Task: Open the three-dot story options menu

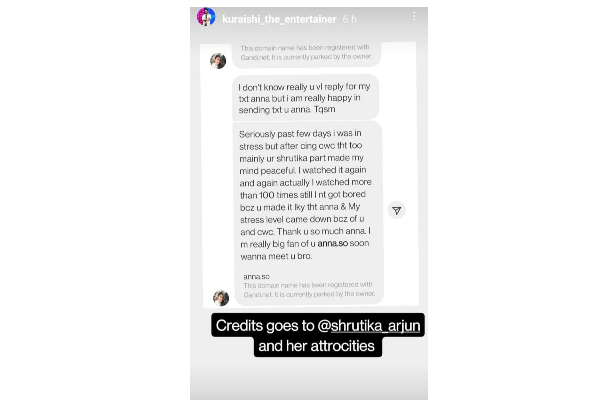Action: [x=414, y=16]
